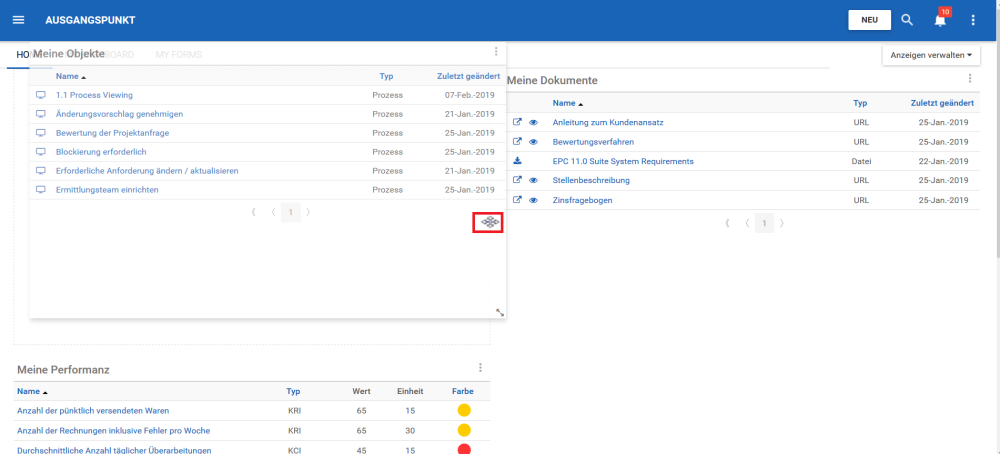Viewport: 1000px width, 454px height.
Task: Click monitor icon beside Bewertung der Projektanfrage
Action: [41, 133]
